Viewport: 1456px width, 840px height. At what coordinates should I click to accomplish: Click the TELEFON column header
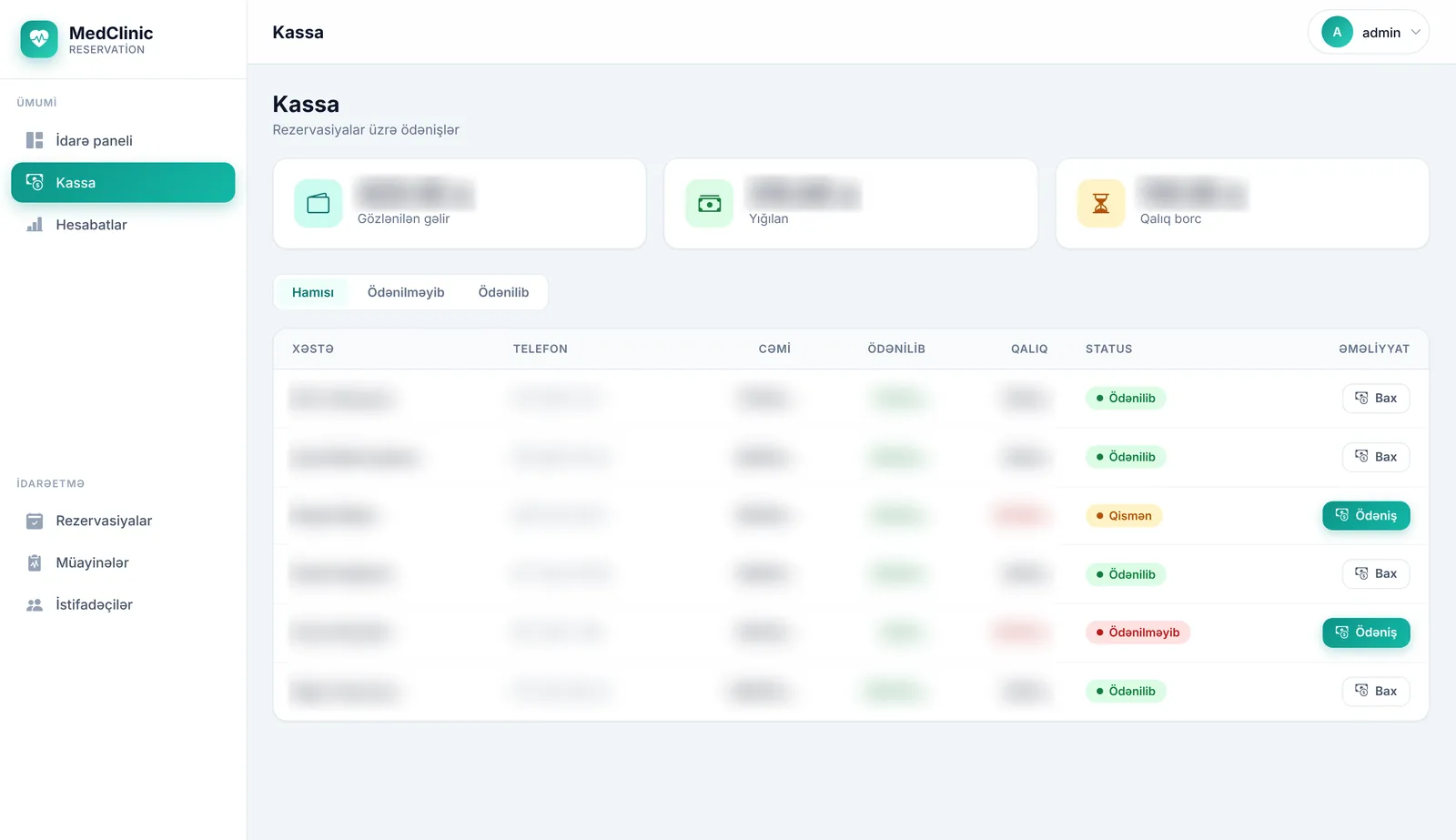pyautogui.click(x=541, y=349)
